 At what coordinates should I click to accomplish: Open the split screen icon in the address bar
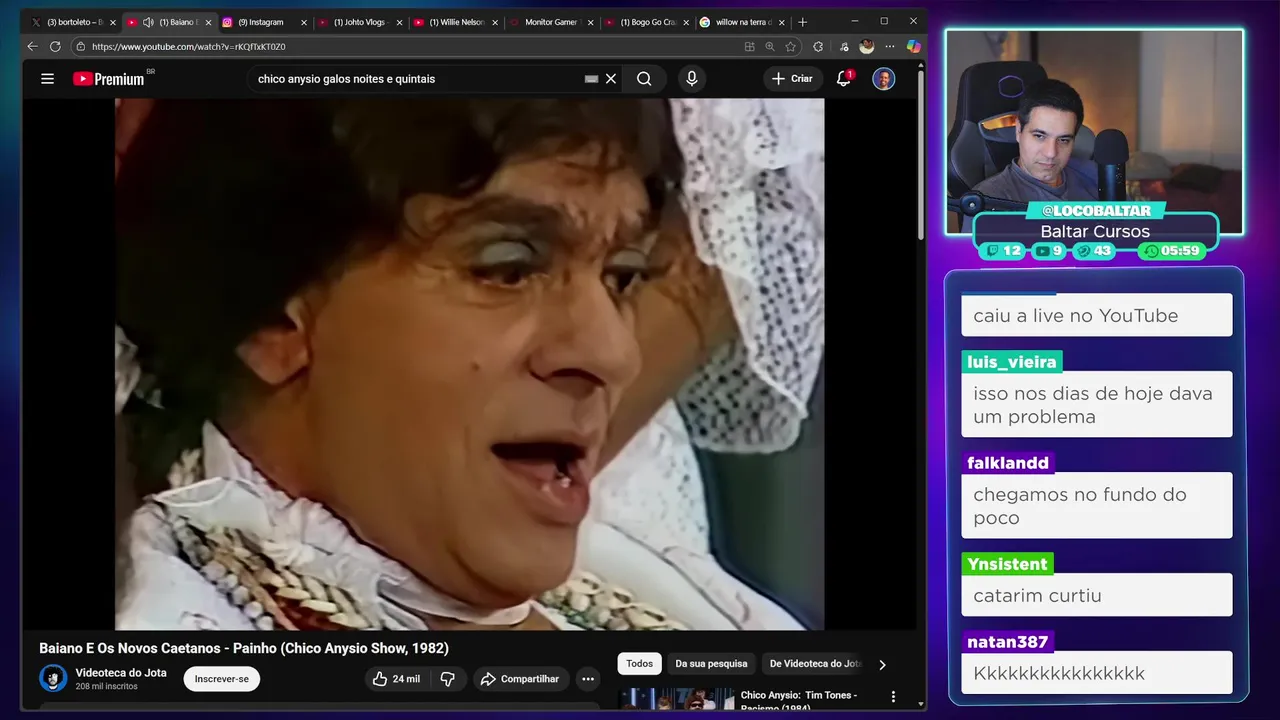pyautogui.click(x=749, y=46)
